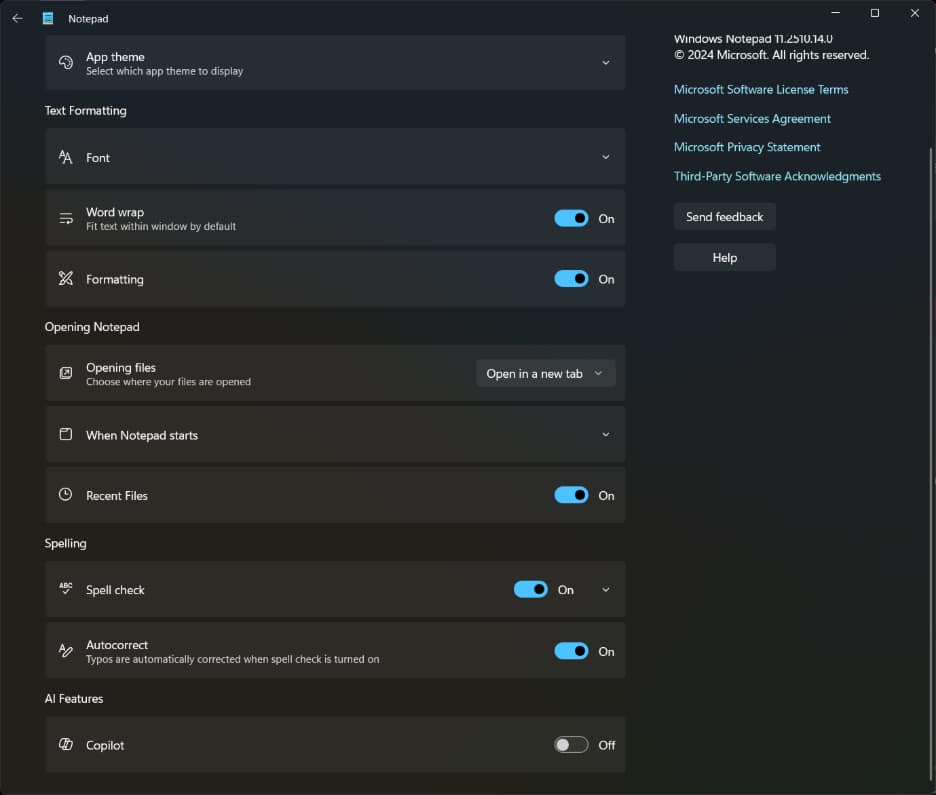Click the Recent Files clock icon

coord(66,494)
